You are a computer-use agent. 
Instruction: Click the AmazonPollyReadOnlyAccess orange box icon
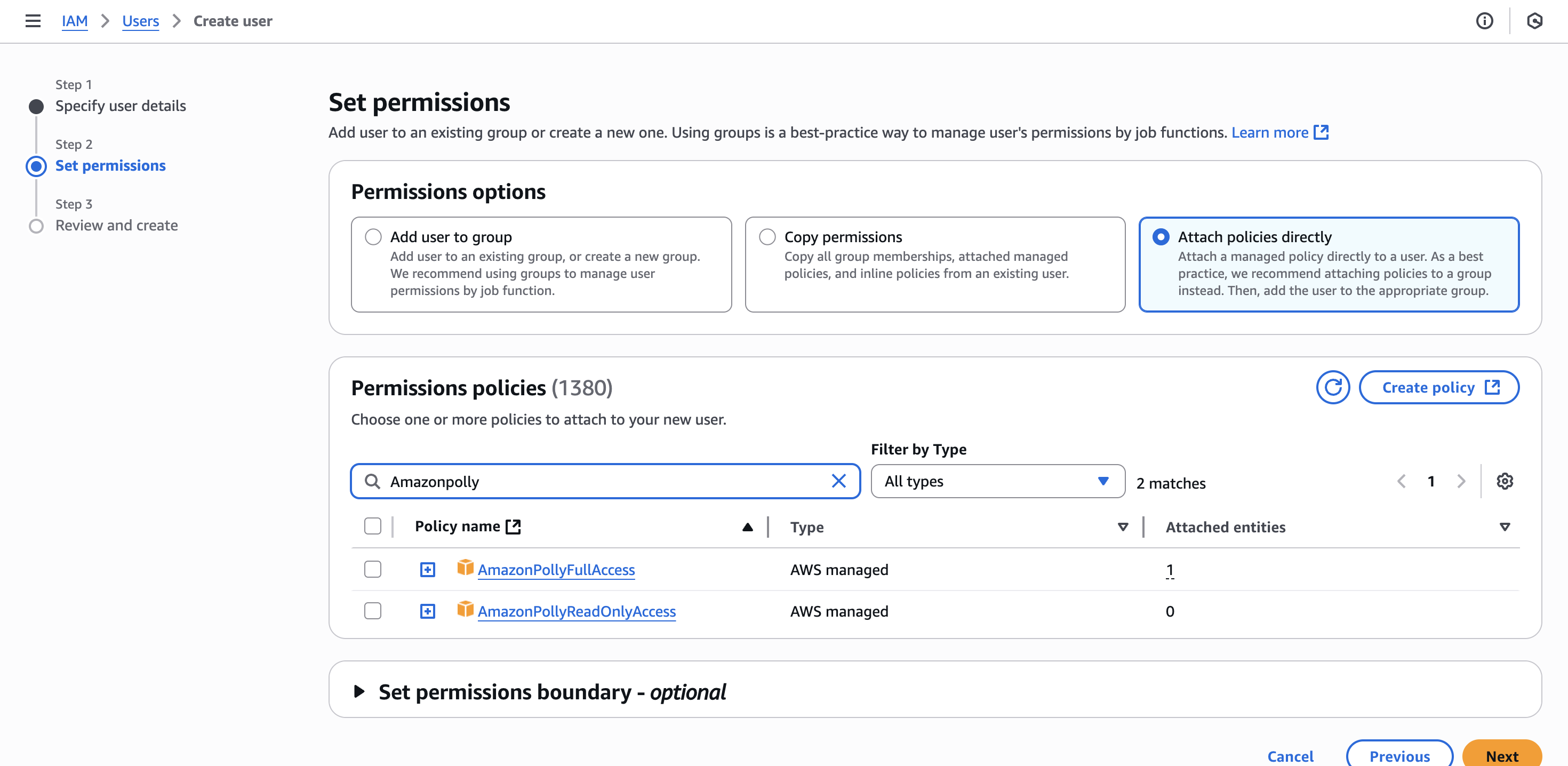click(x=465, y=609)
